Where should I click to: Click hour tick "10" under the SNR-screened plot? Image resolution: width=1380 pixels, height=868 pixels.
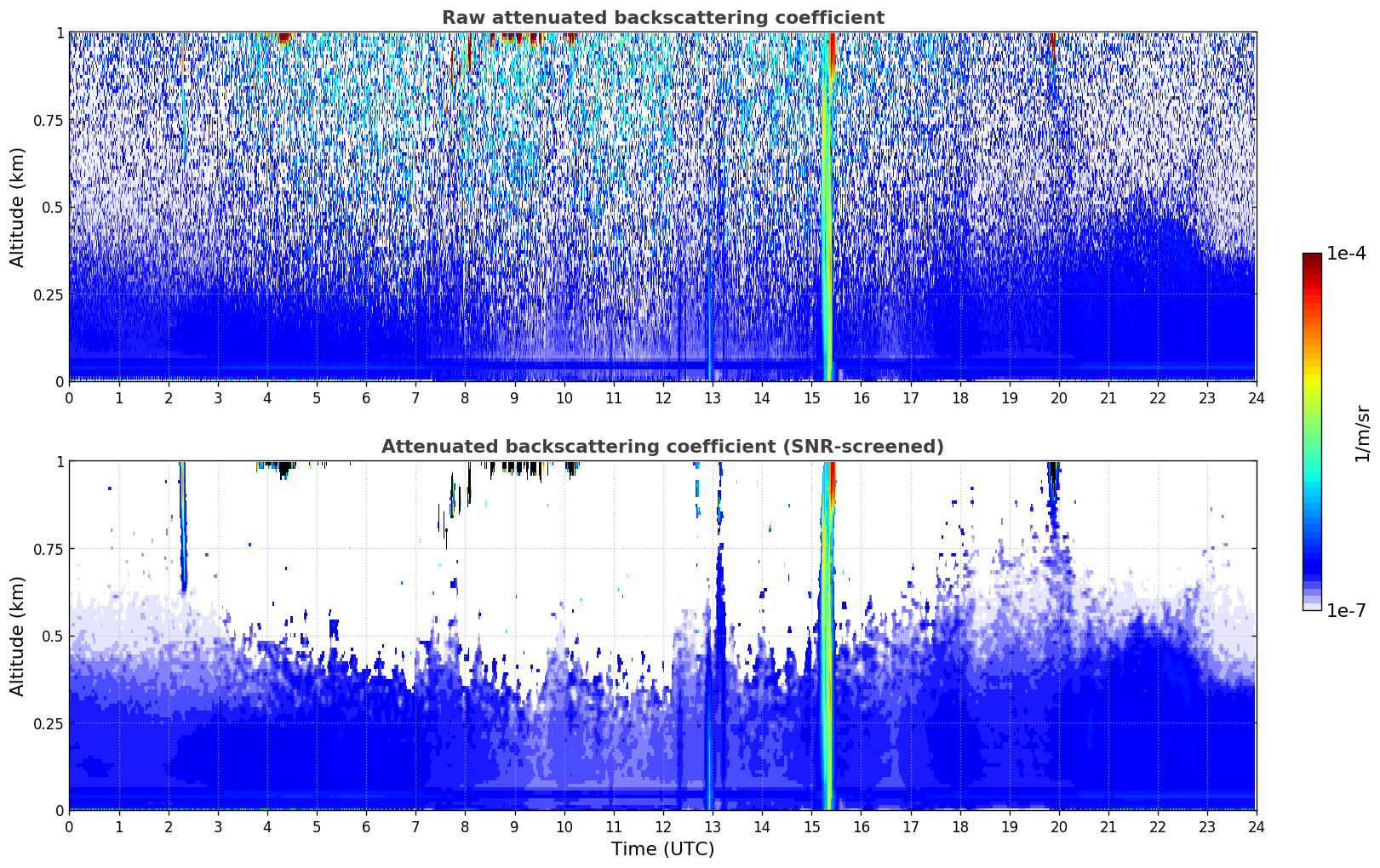pos(564,826)
